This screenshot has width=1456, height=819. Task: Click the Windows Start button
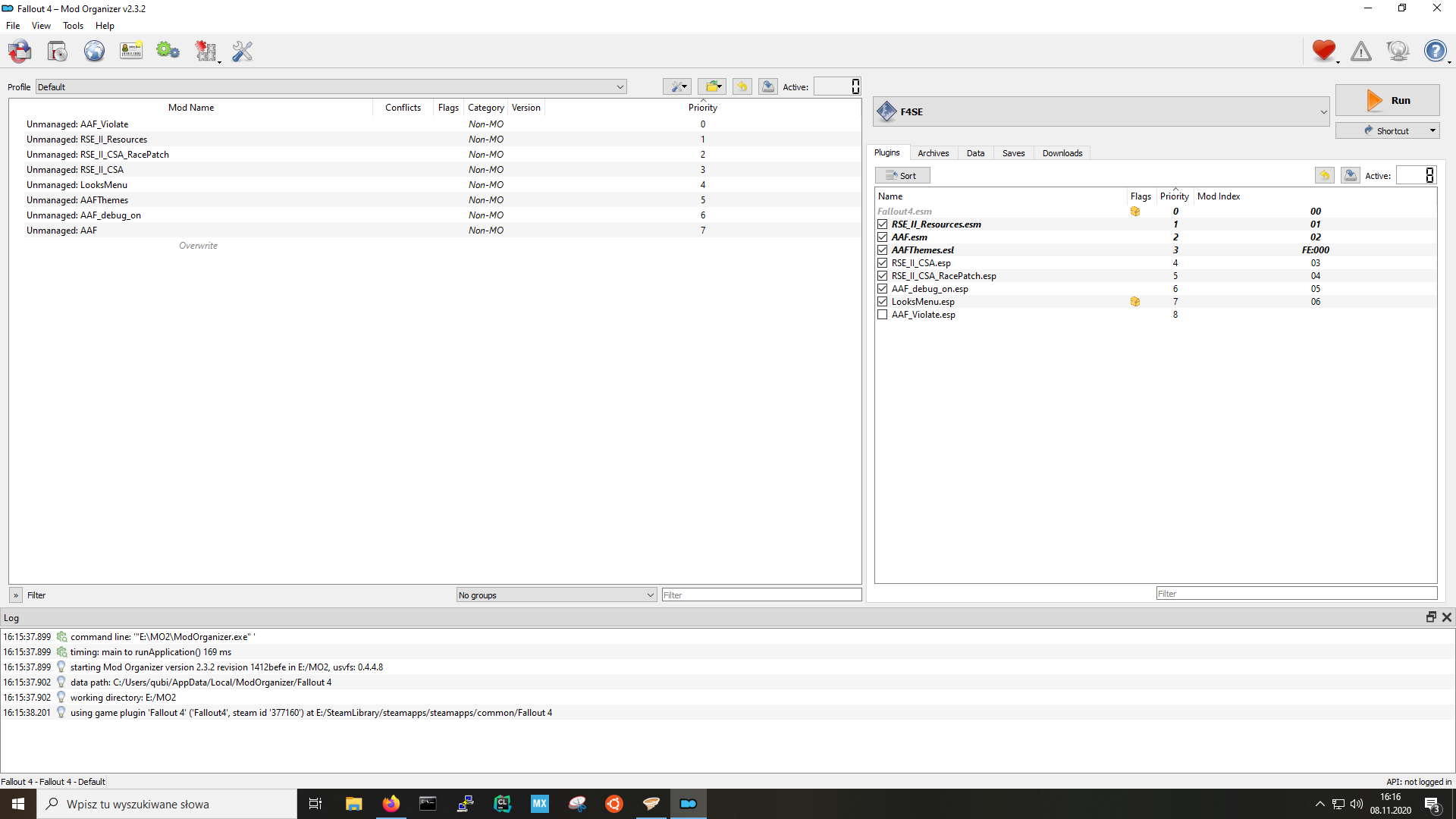point(18,804)
